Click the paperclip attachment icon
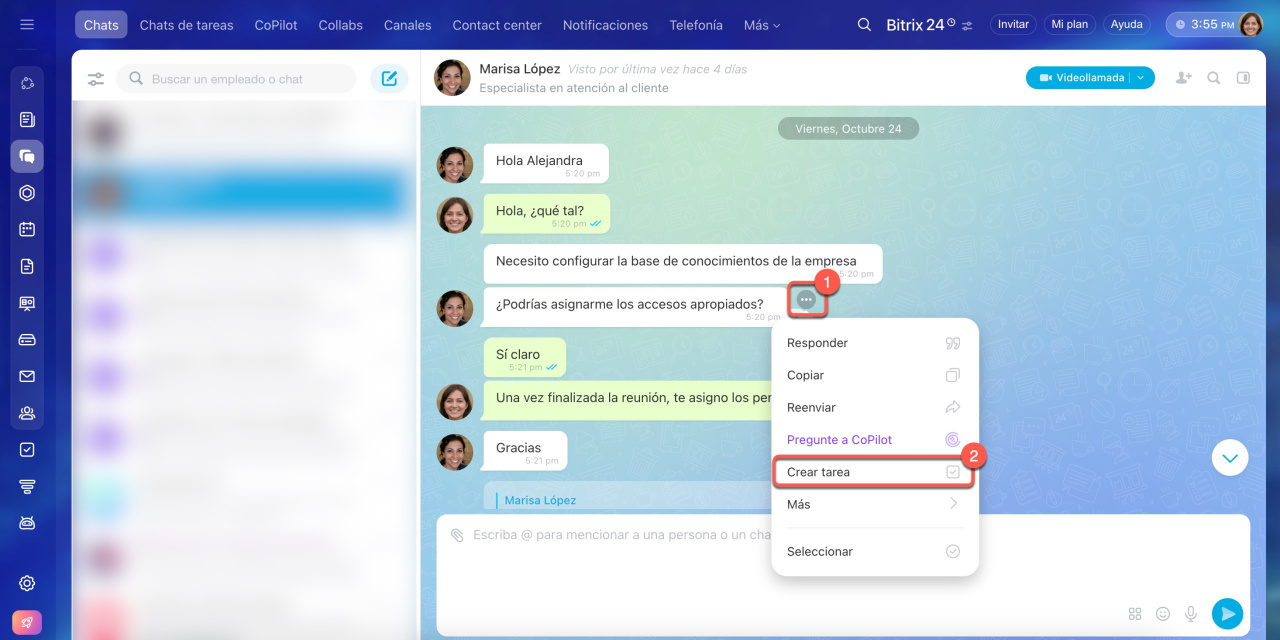The height and width of the screenshot is (640, 1280). (x=457, y=535)
